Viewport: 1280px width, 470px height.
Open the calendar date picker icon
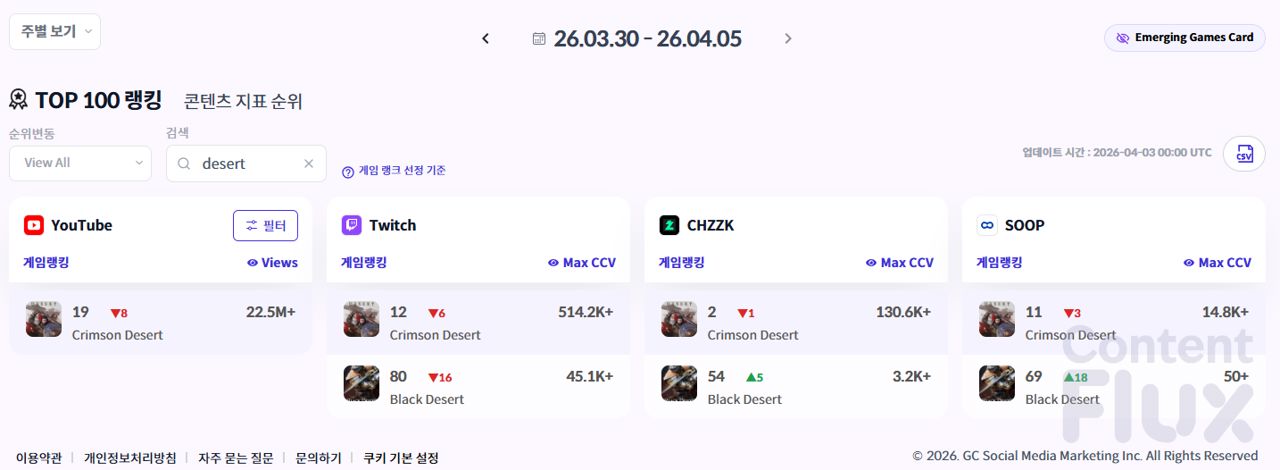point(539,39)
